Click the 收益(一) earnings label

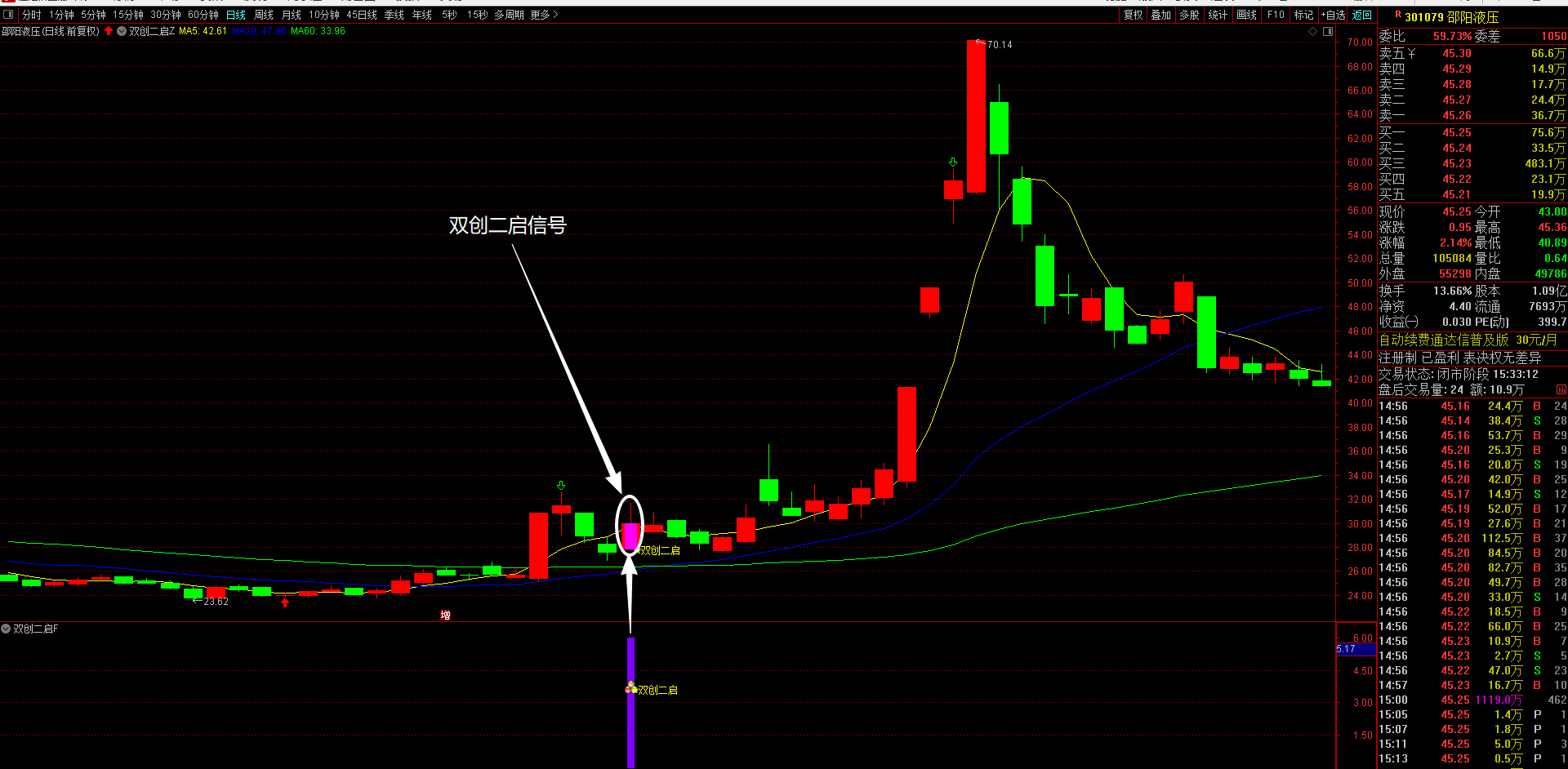[1398, 322]
